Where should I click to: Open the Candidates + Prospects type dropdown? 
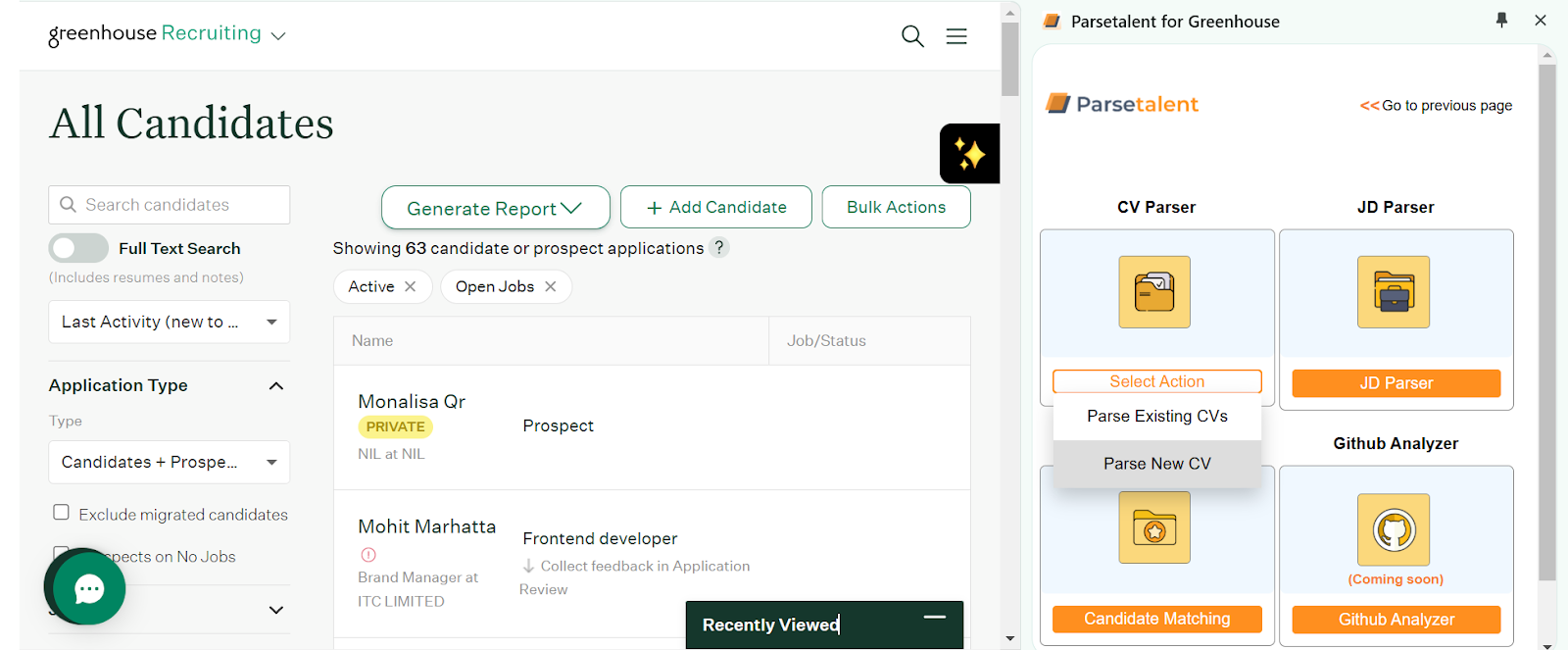coord(169,462)
